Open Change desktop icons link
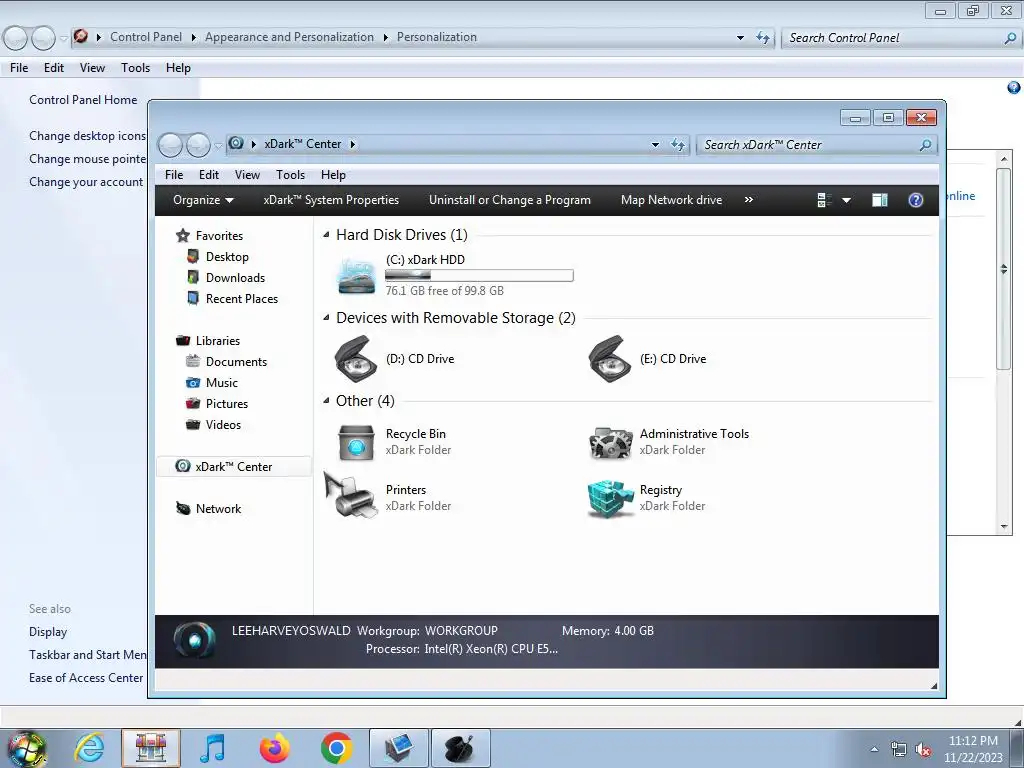Viewport: 1024px width, 768px height. point(88,136)
